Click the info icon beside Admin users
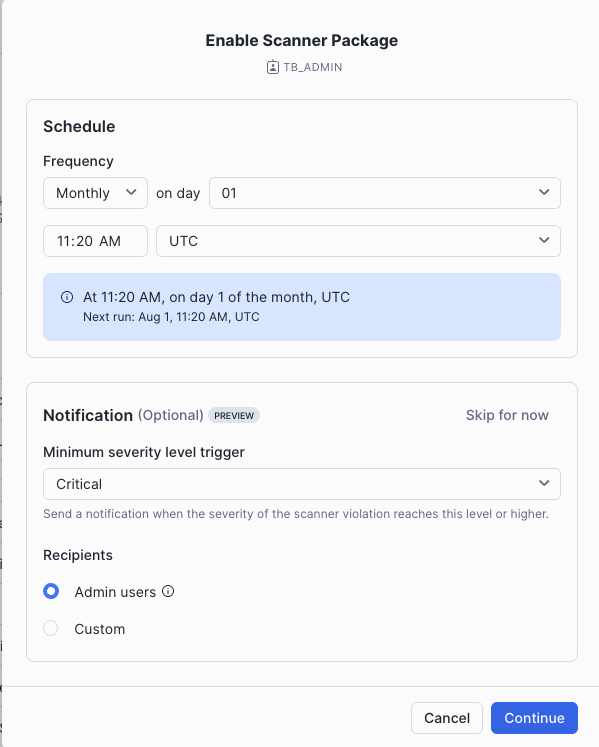Screen dimensions: 599x747 (168, 591)
